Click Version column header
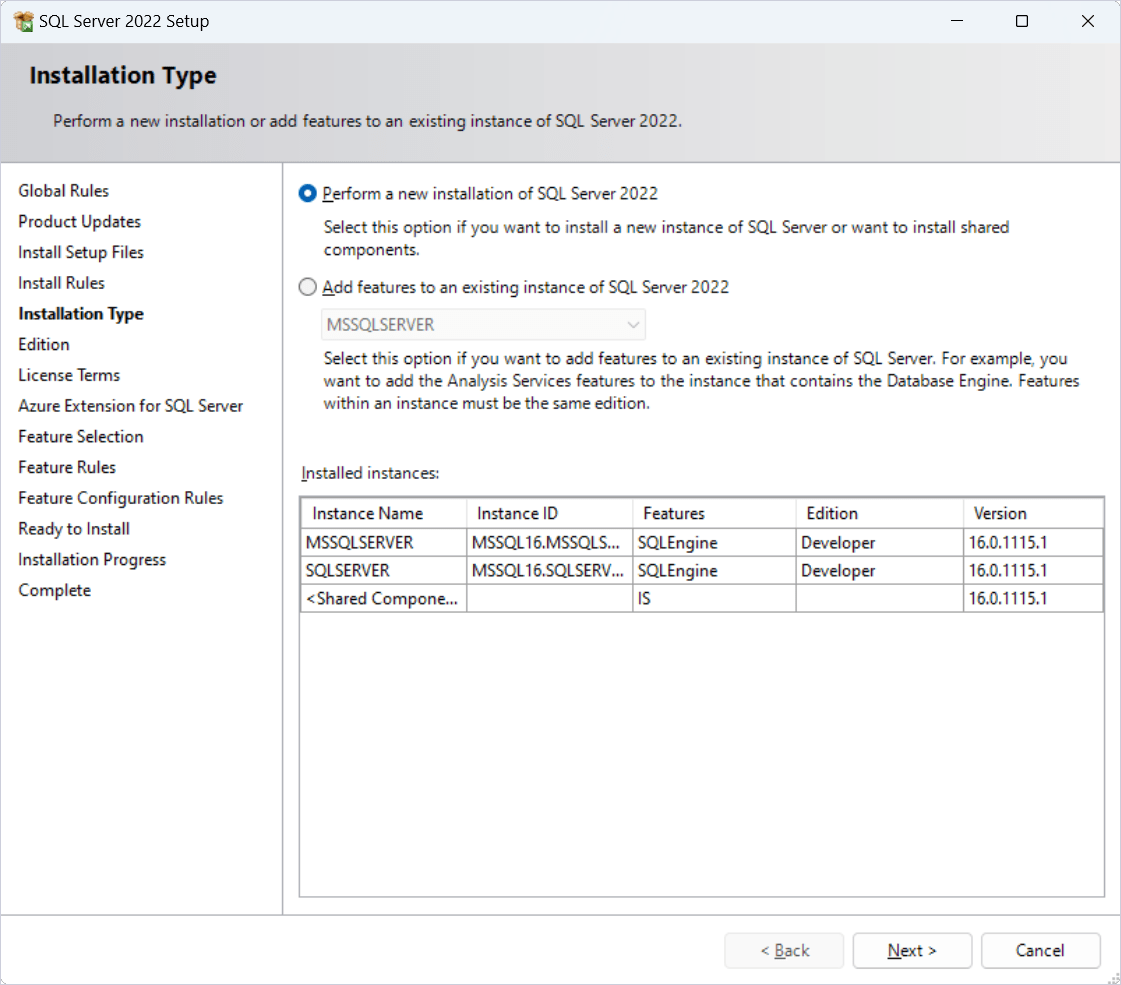 [x=1033, y=513]
